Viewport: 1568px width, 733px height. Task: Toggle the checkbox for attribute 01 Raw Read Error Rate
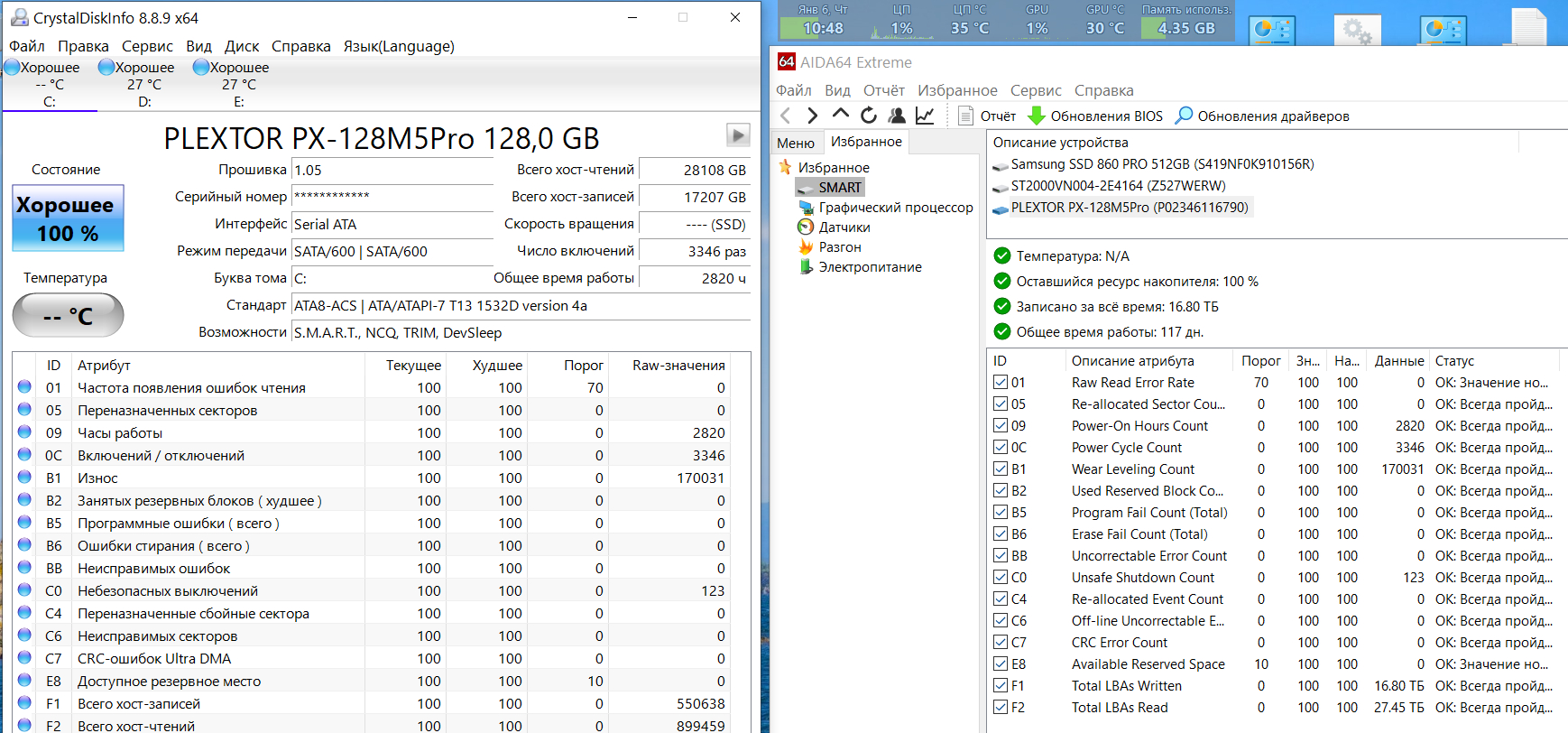(1001, 382)
